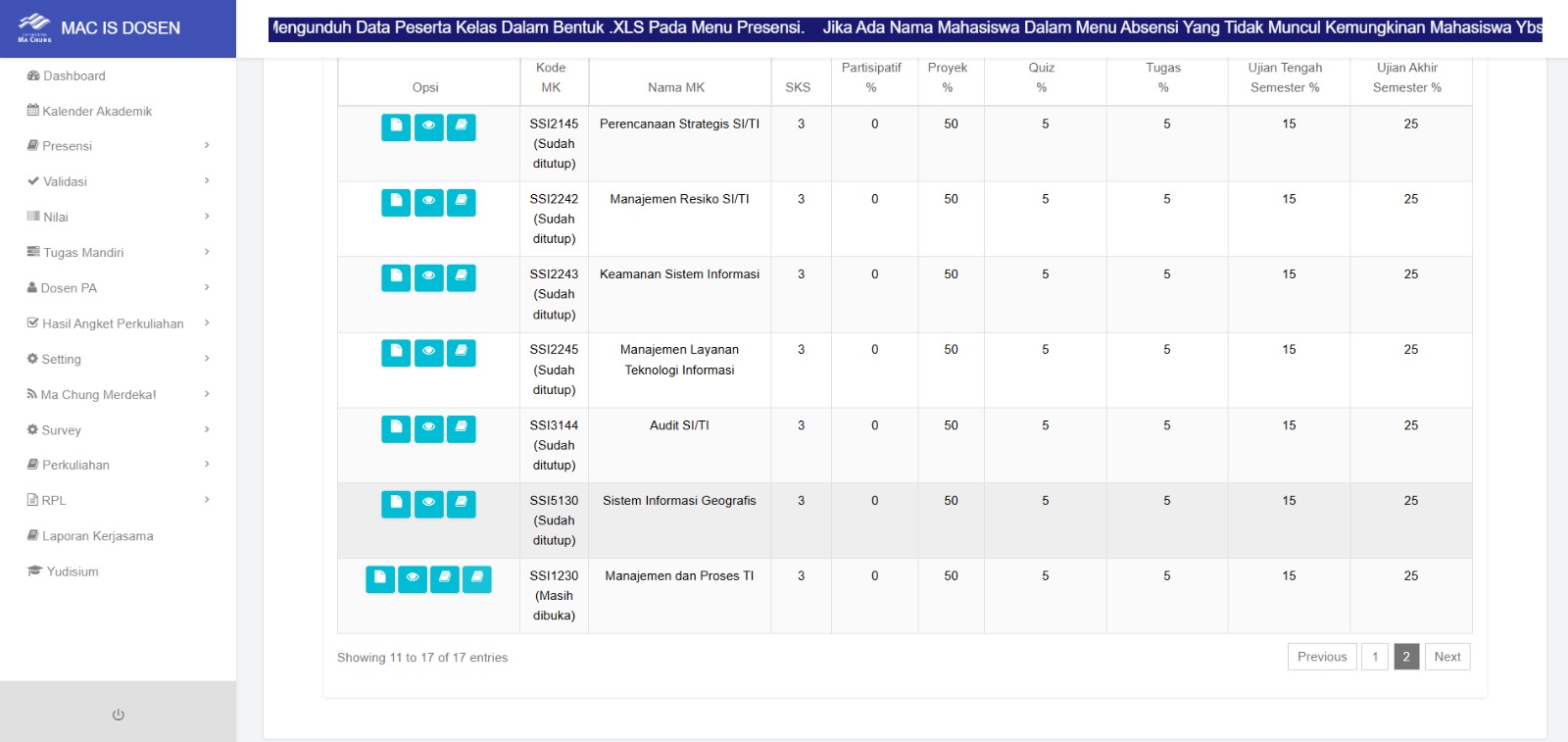Click the eye icon for Manajemen Resiko SI/TI
1568x742 pixels.
click(429, 203)
